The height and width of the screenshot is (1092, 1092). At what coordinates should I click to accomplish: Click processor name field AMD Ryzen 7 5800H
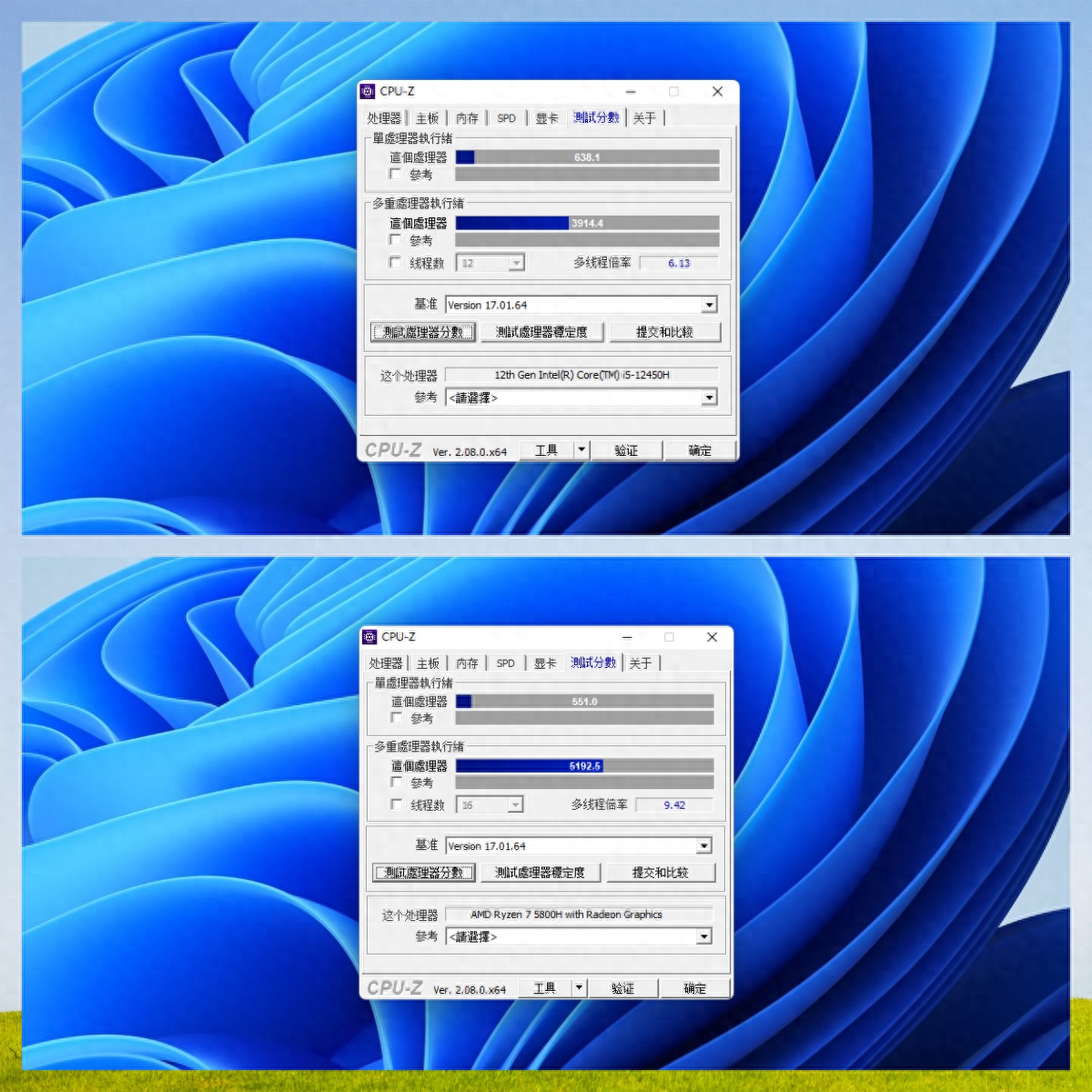coord(579,915)
